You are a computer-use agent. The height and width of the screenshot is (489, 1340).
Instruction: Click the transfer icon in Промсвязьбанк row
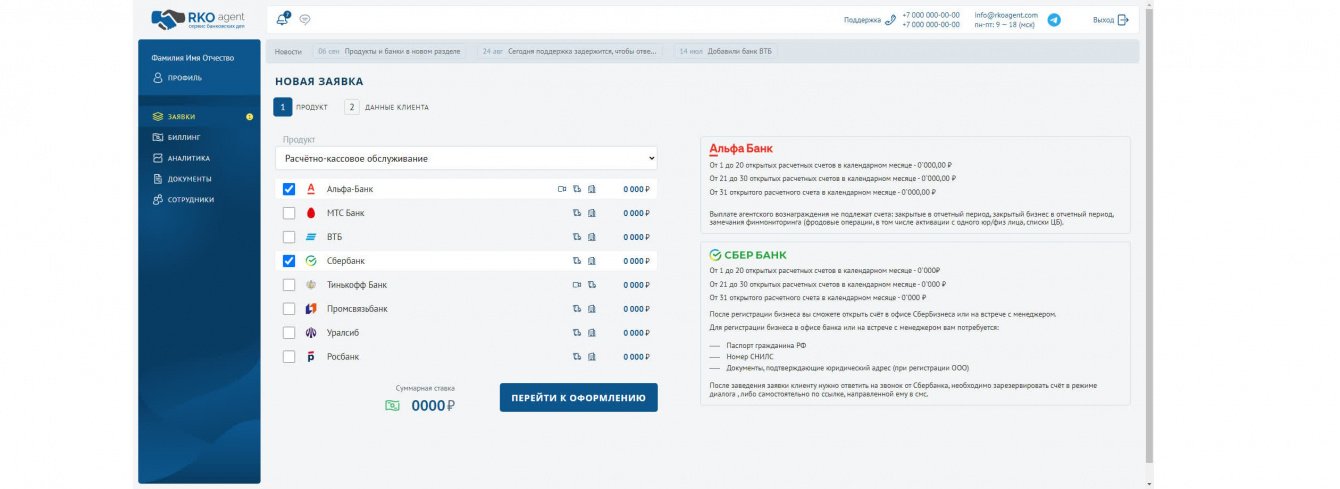coord(577,309)
